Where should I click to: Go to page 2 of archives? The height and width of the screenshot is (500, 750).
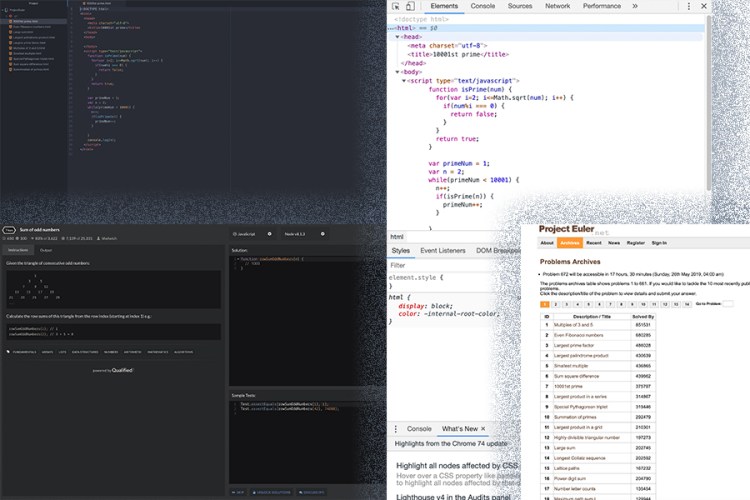pos(556,303)
